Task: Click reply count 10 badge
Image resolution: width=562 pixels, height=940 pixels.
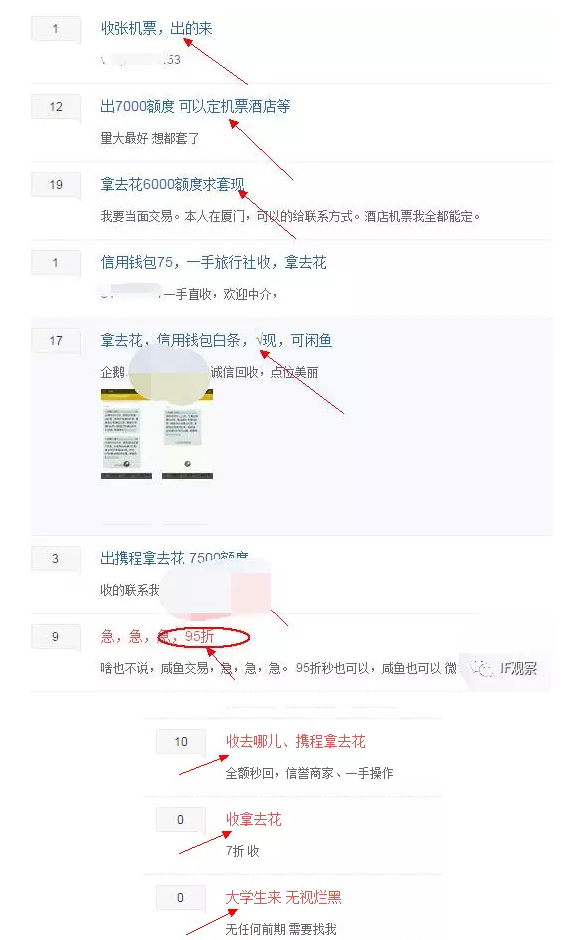Action: (181, 742)
